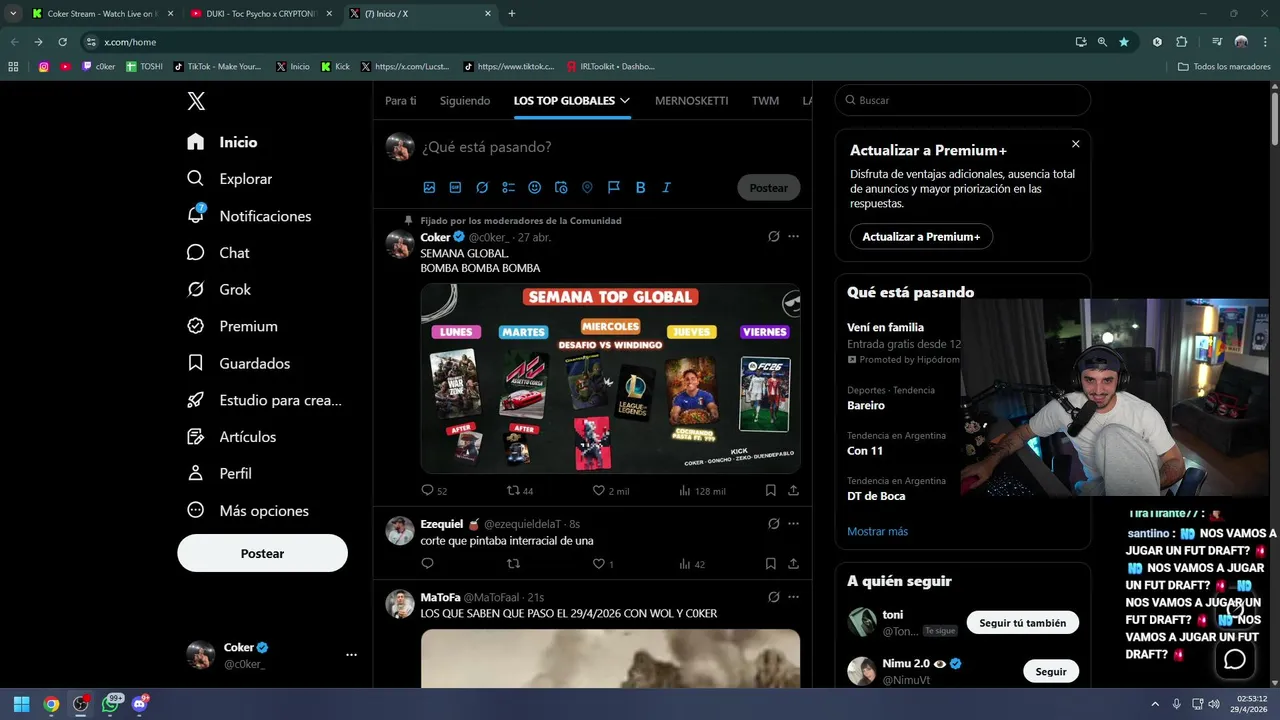Open Estudio para creadores
This screenshot has height=720, width=1280.
pos(264,400)
